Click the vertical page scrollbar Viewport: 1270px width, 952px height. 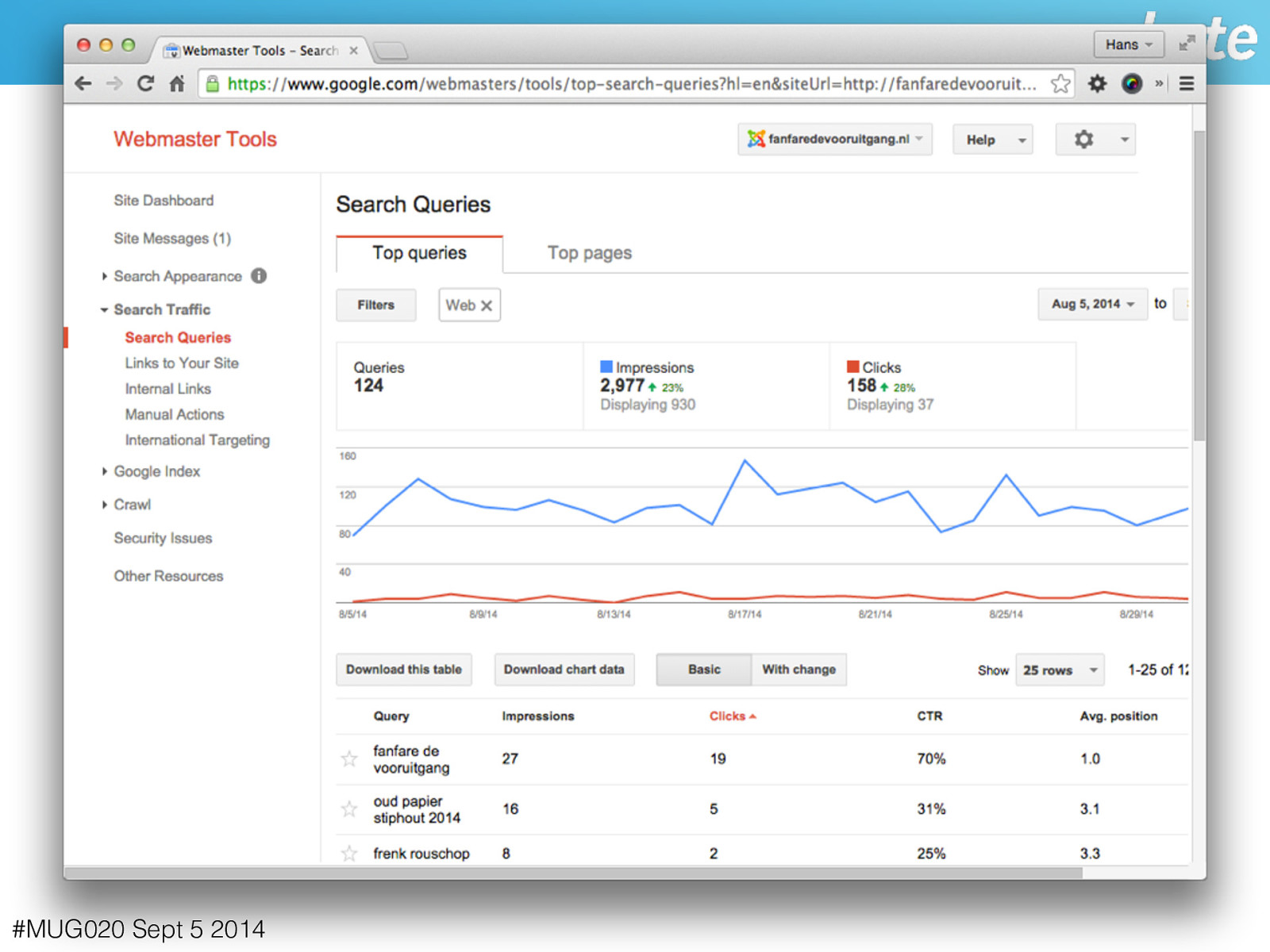click(1199, 286)
